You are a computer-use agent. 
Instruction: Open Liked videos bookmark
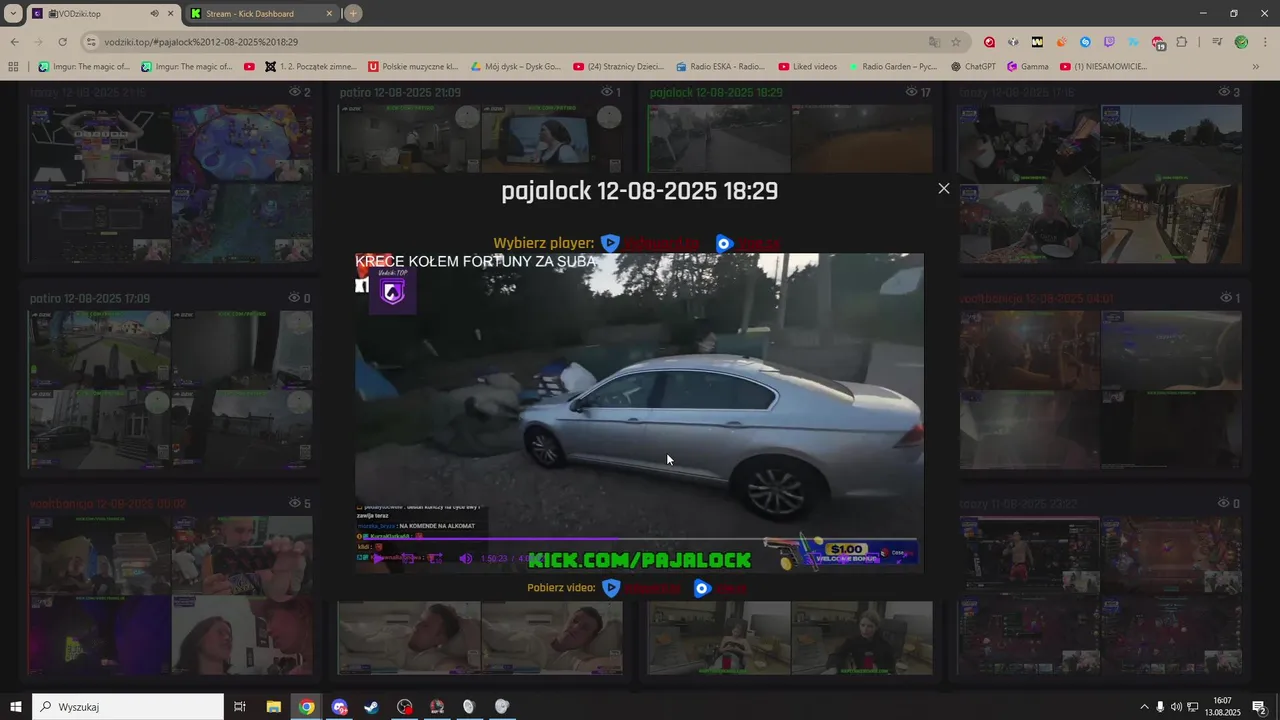click(806, 67)
